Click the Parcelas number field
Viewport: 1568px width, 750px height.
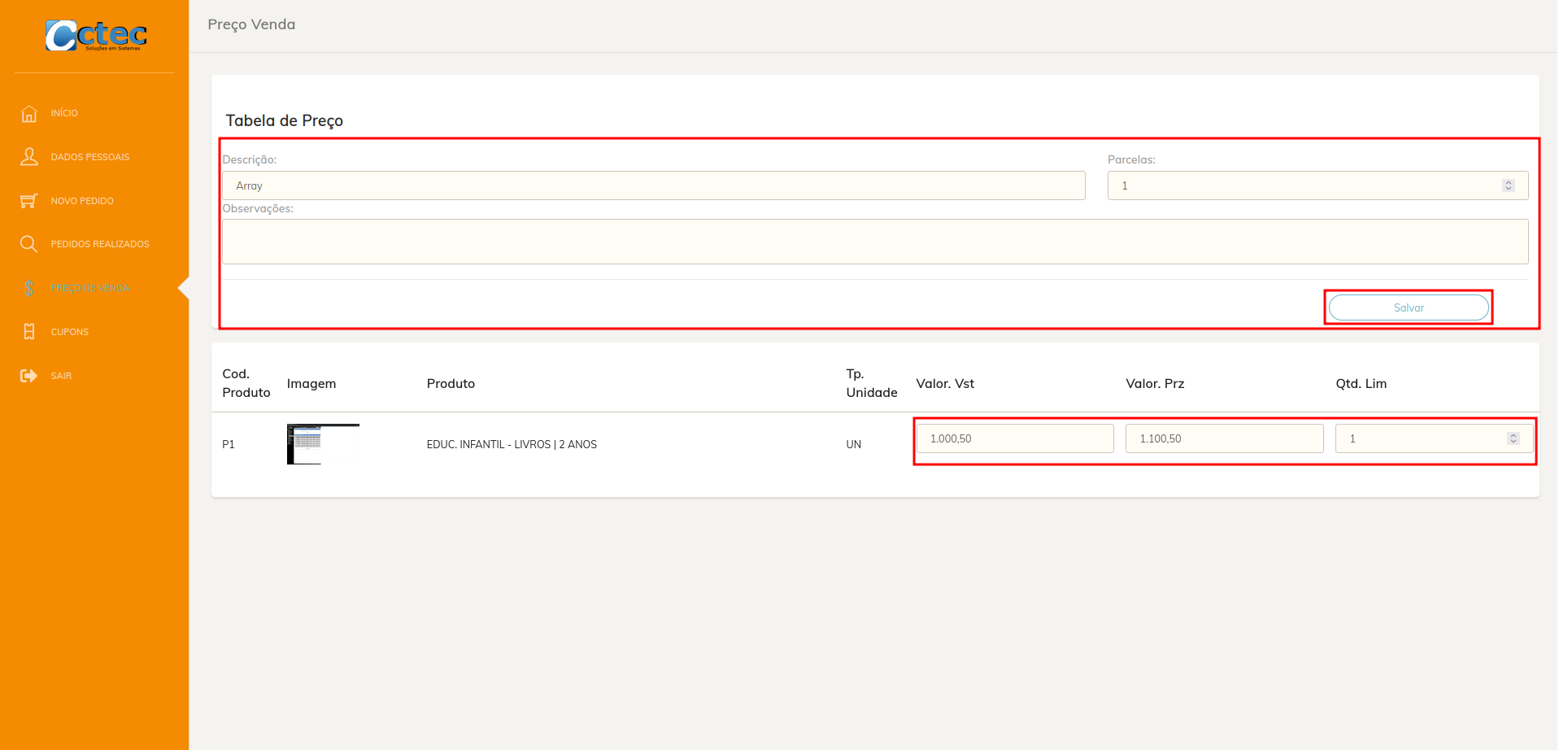coord(1318,185)
